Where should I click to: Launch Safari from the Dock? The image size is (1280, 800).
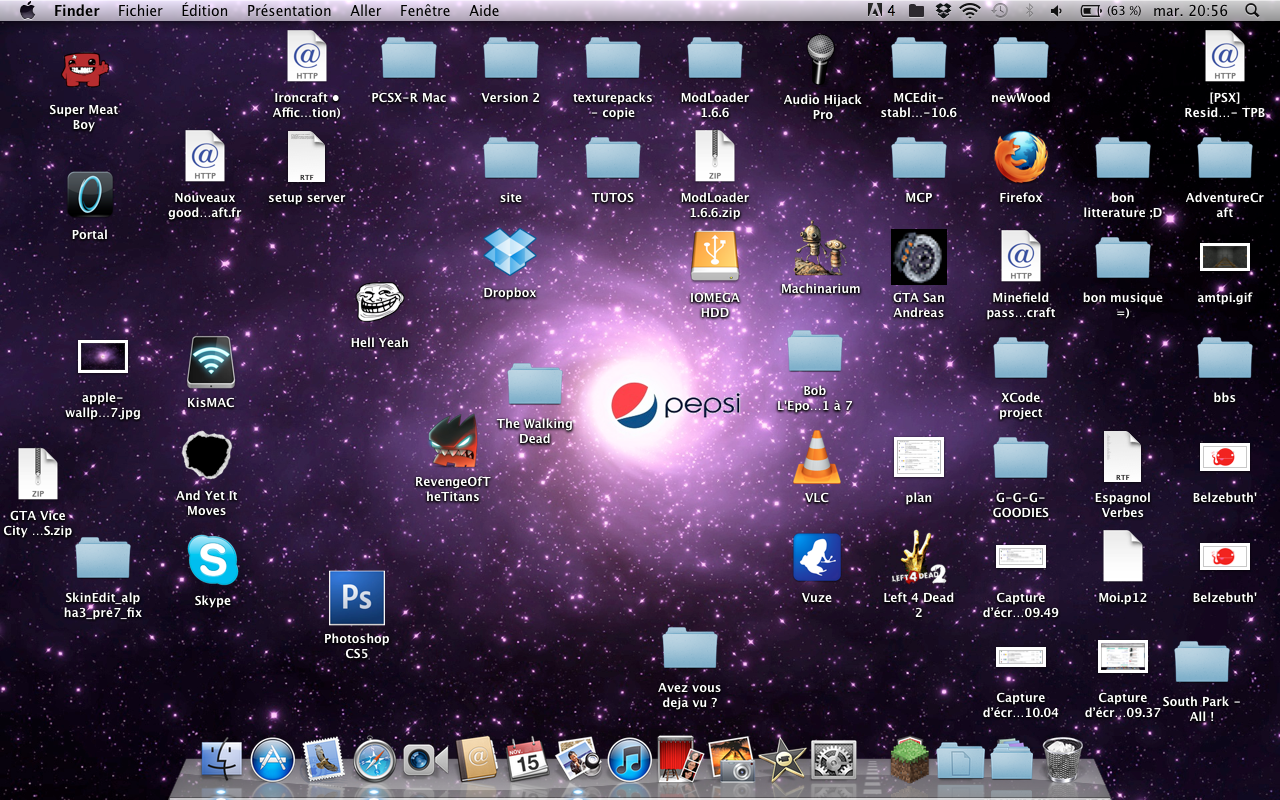(375, 761)
